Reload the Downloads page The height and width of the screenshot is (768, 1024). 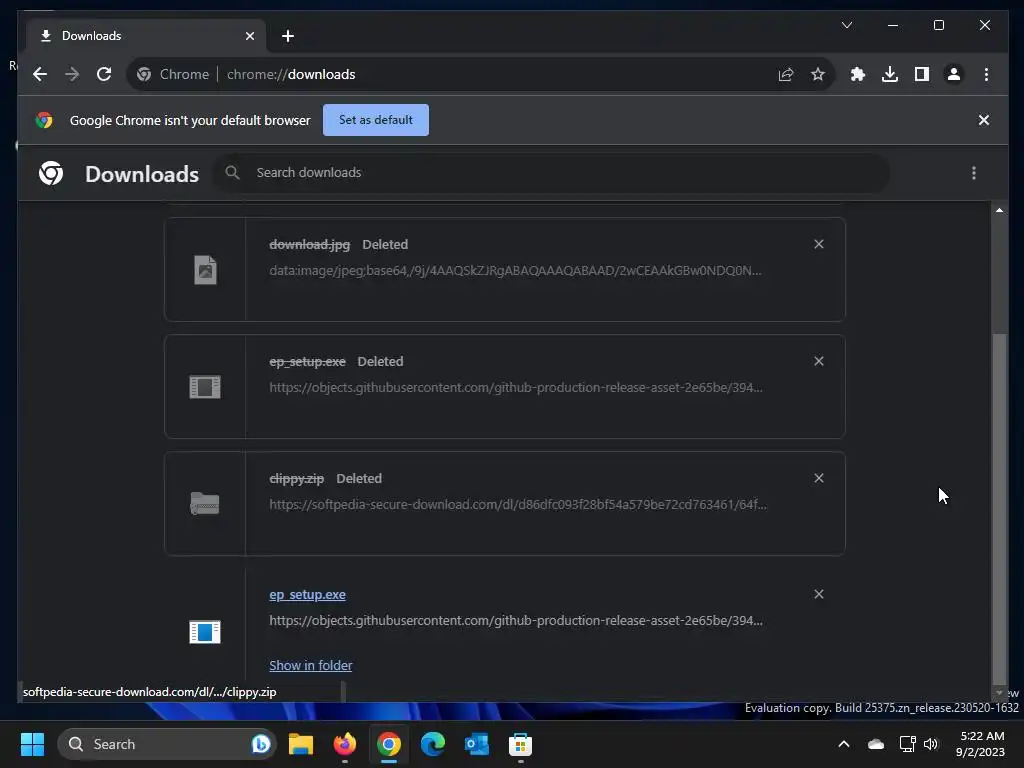[104, 74]
